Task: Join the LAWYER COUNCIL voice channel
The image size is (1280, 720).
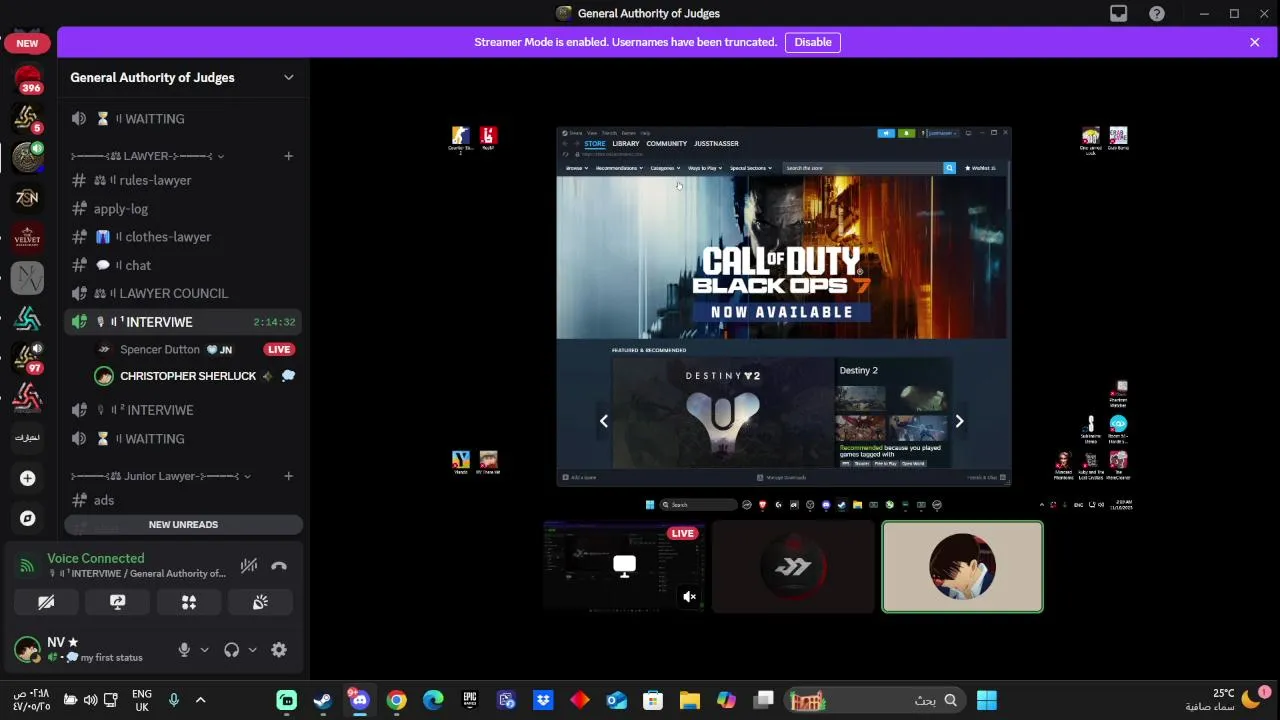Action: (x=183, y=293)
